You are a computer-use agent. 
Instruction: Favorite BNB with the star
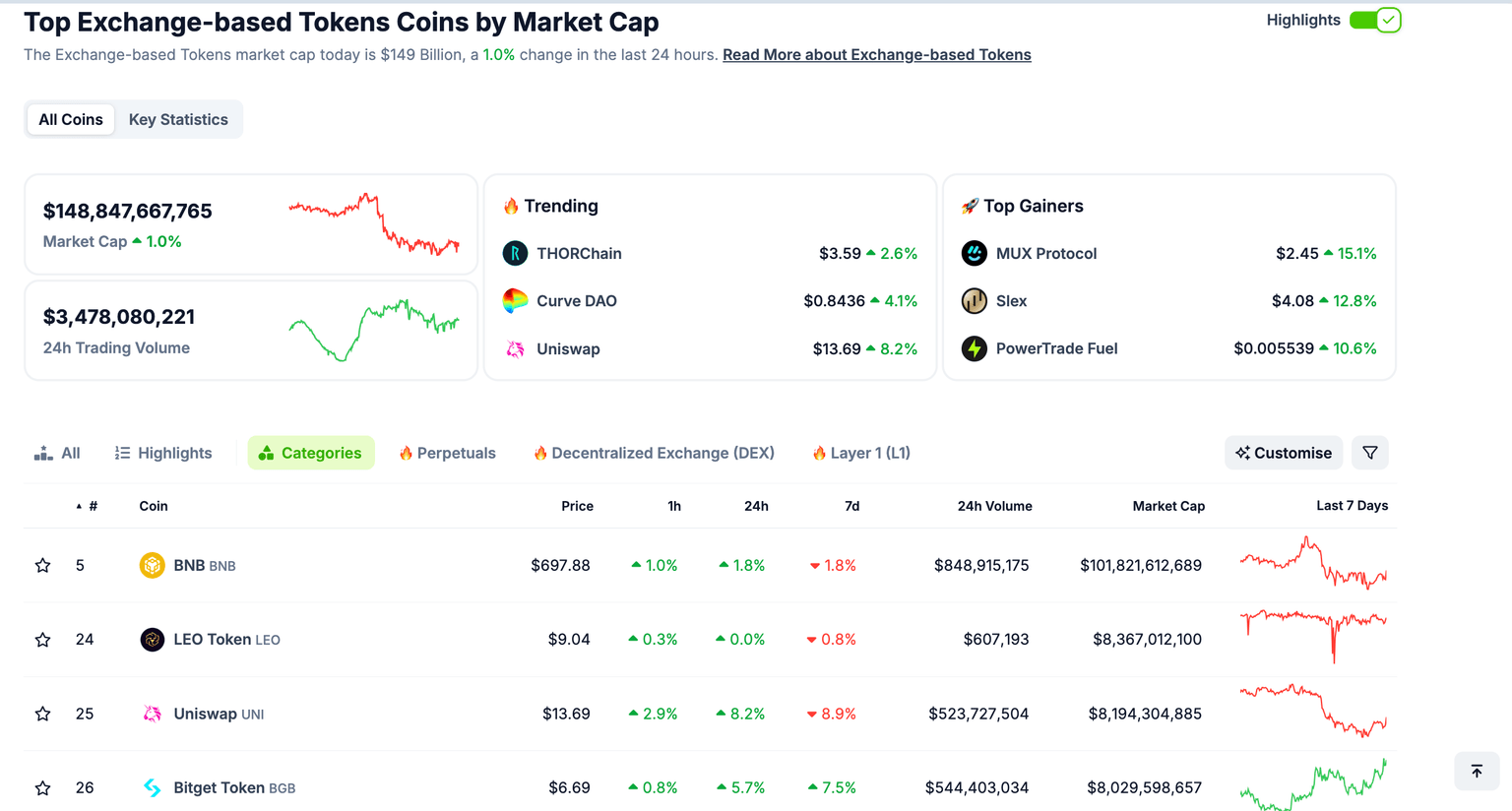pyautogui.click(x=42, y=565)
